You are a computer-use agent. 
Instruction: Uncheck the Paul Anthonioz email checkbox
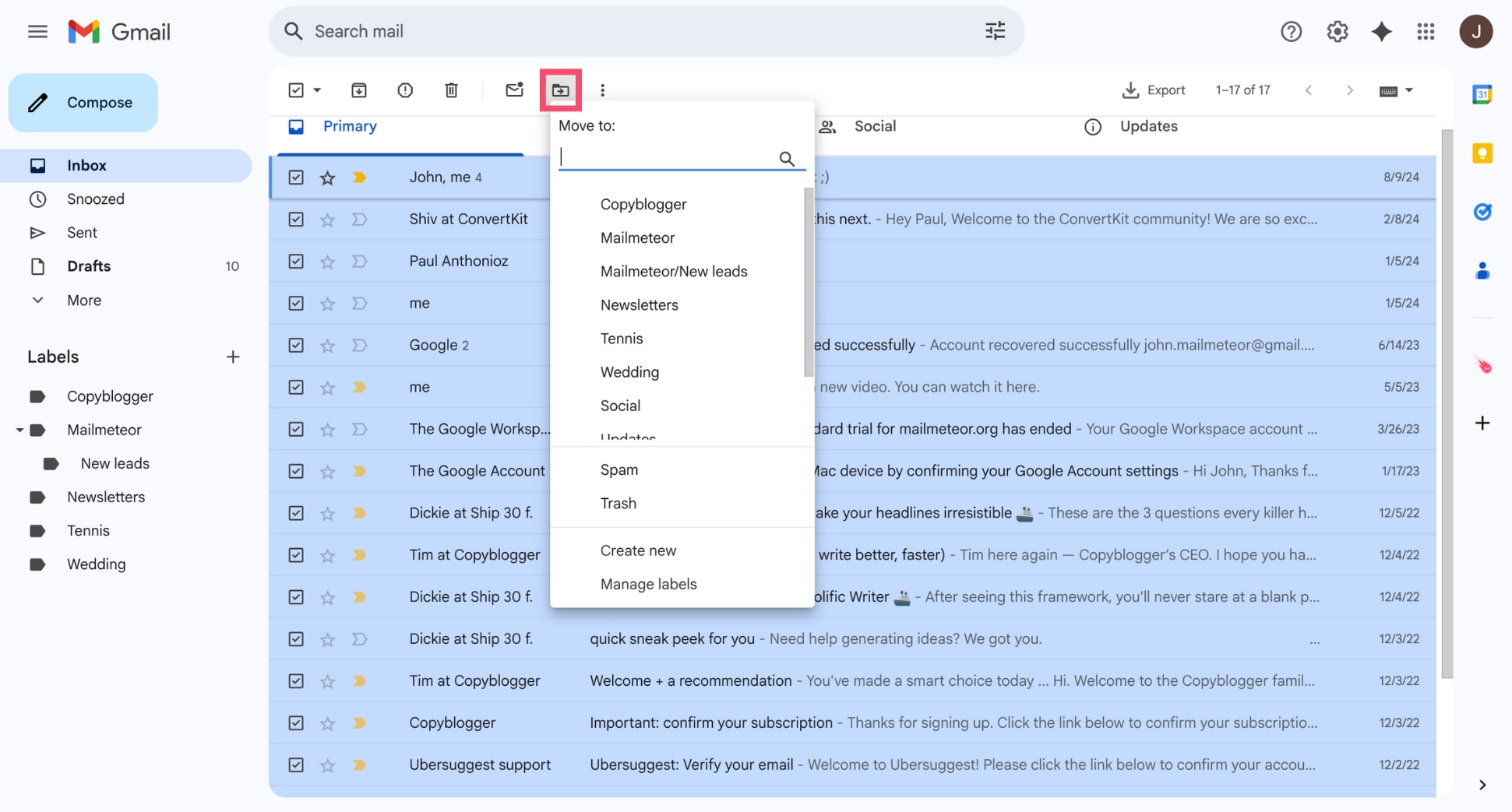(296, 262)
